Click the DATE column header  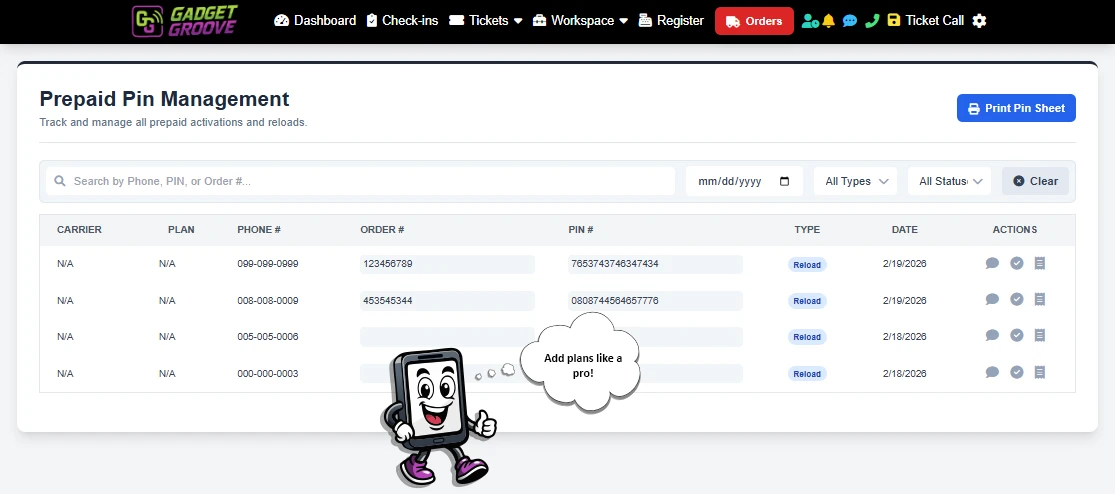[x=905, y=230]
